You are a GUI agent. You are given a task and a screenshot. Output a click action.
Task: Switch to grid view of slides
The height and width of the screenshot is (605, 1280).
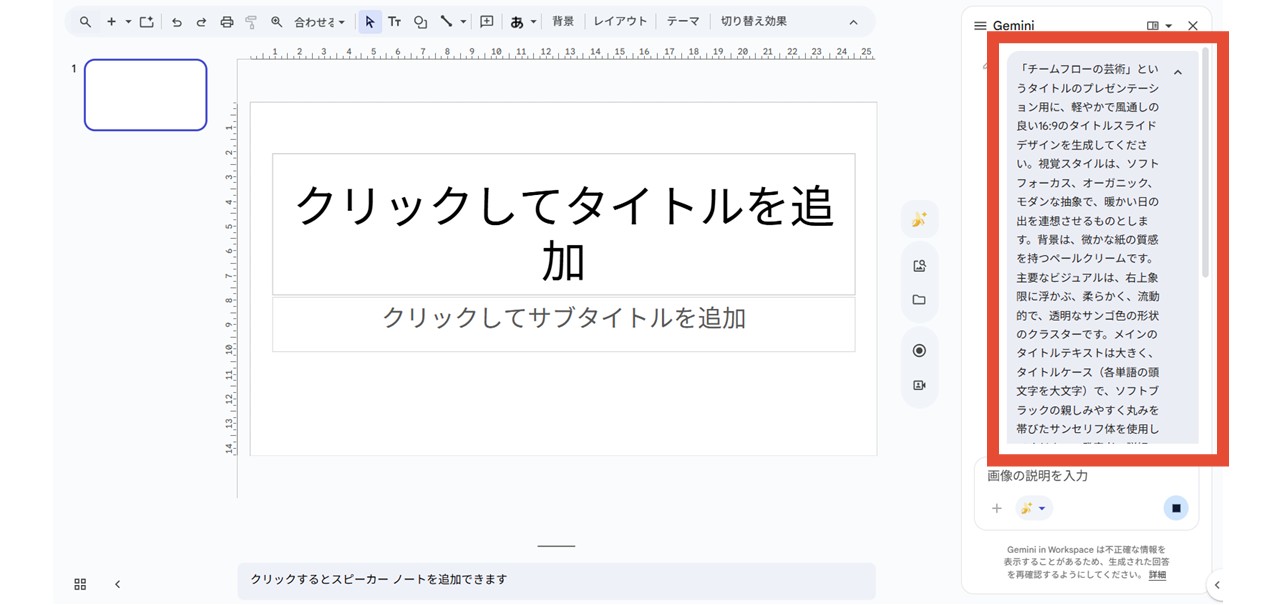pyautogui.click(x=80, y=584)
